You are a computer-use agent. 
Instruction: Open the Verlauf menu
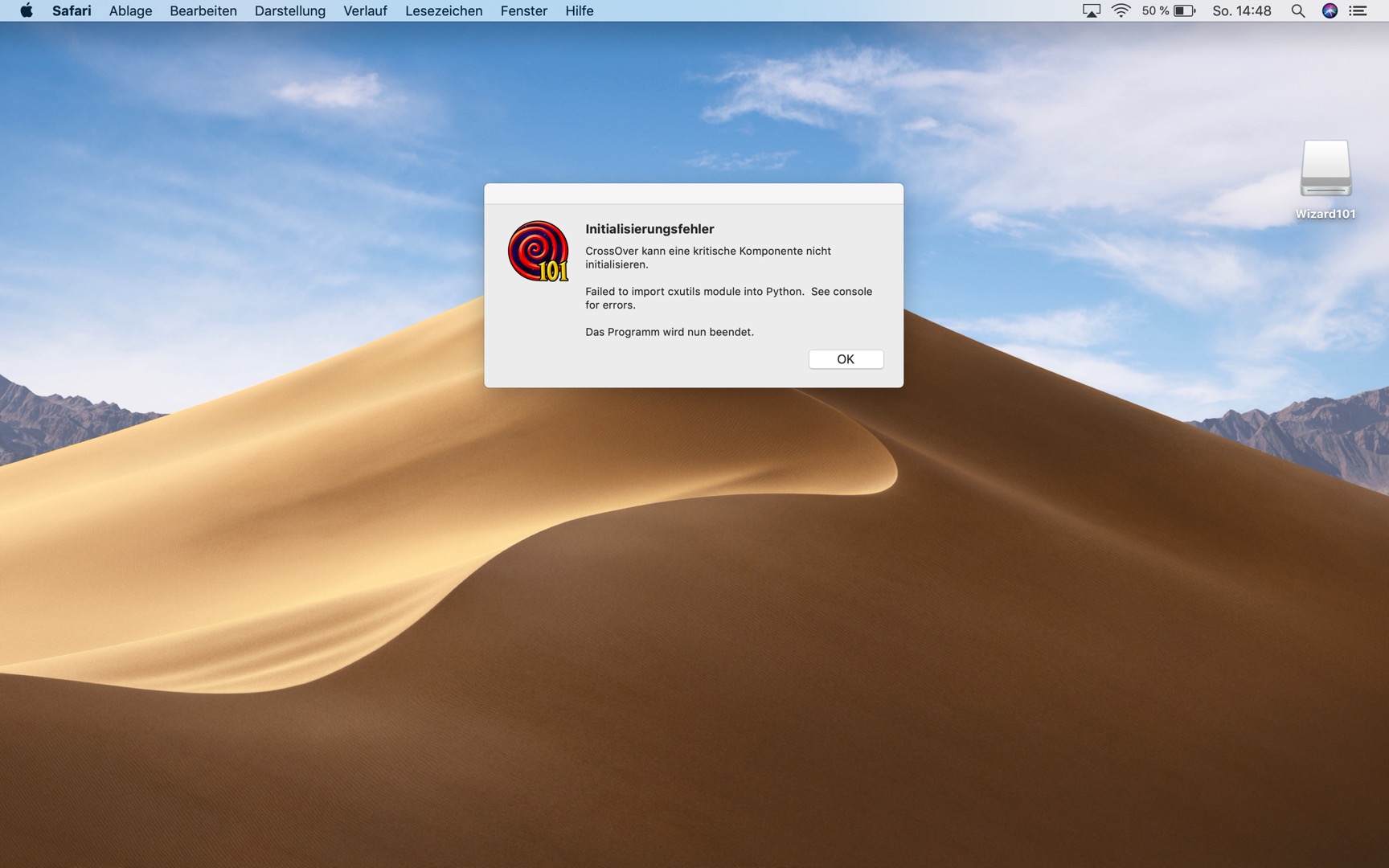tap(365, 10)
